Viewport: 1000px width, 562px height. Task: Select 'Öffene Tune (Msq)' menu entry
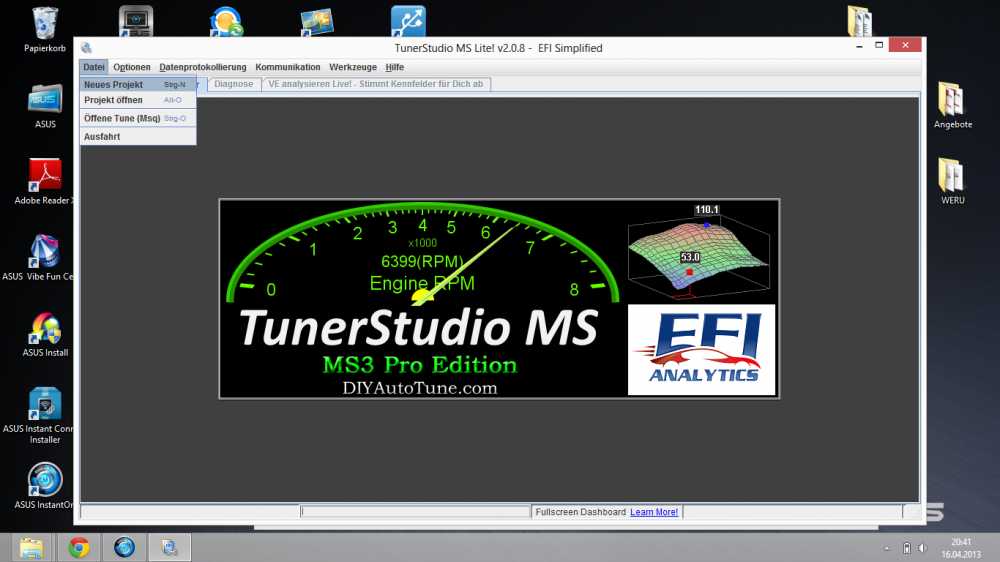click(122, 118)
